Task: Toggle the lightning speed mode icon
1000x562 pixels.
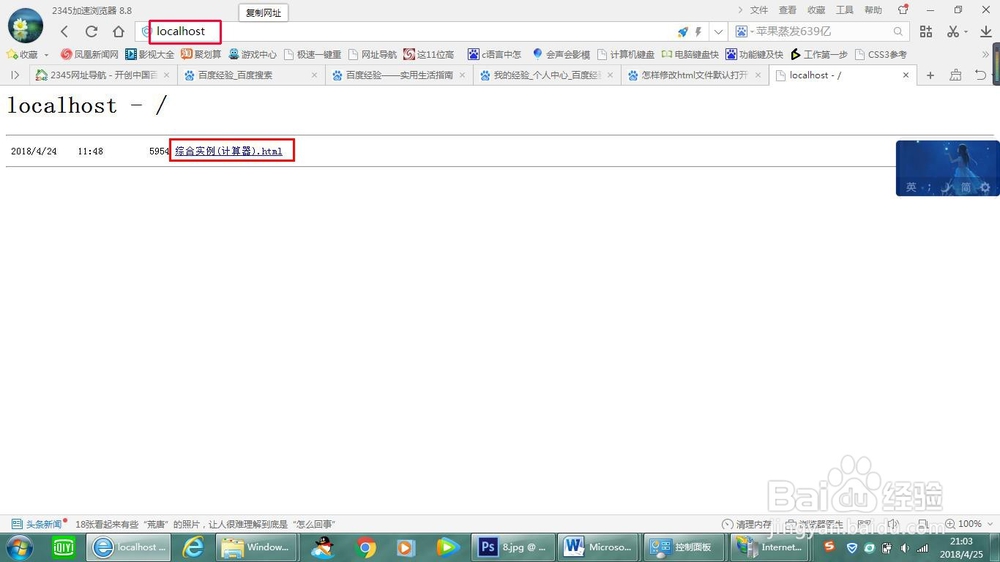Action: click(x=698, y=31)
